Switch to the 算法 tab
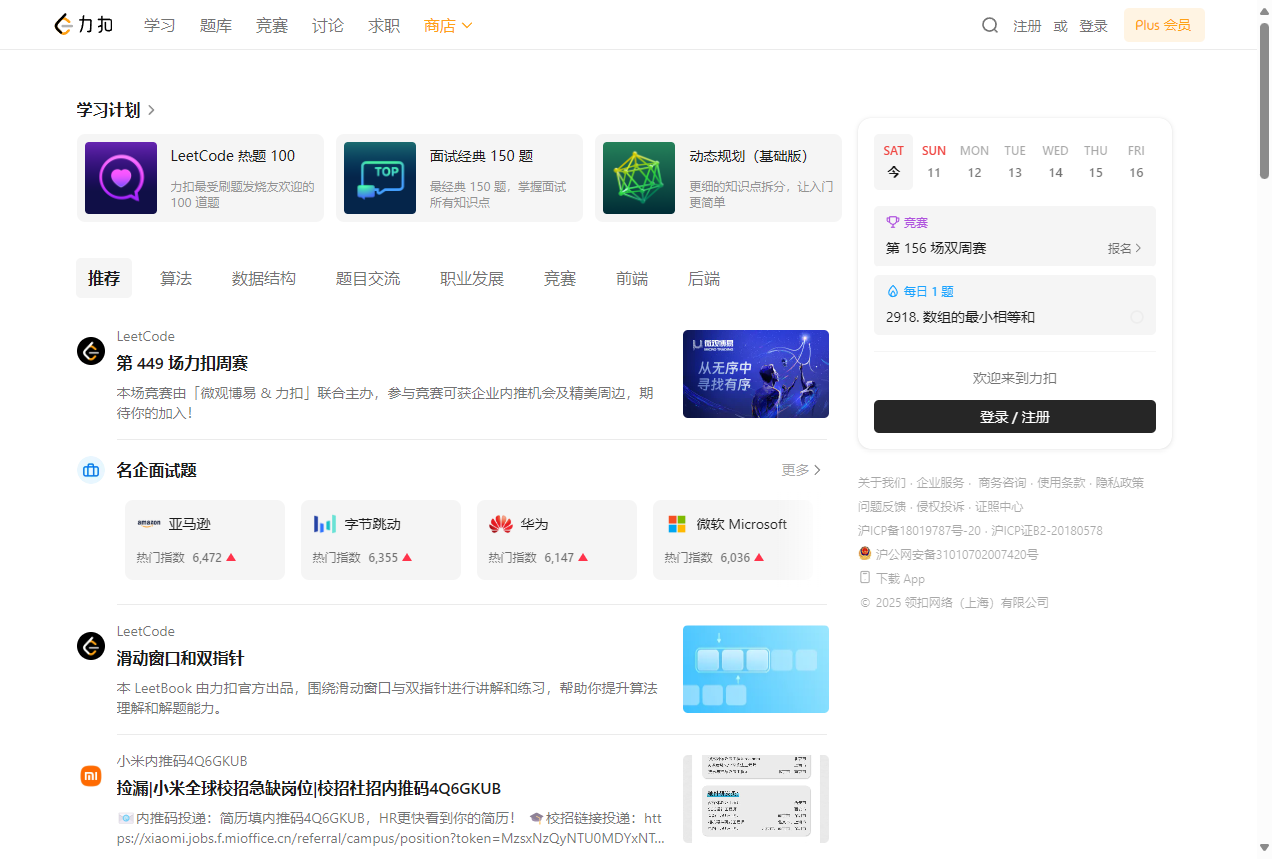Image resolution: width=1272 pixels, height=859 pixels. pos(176,278)
